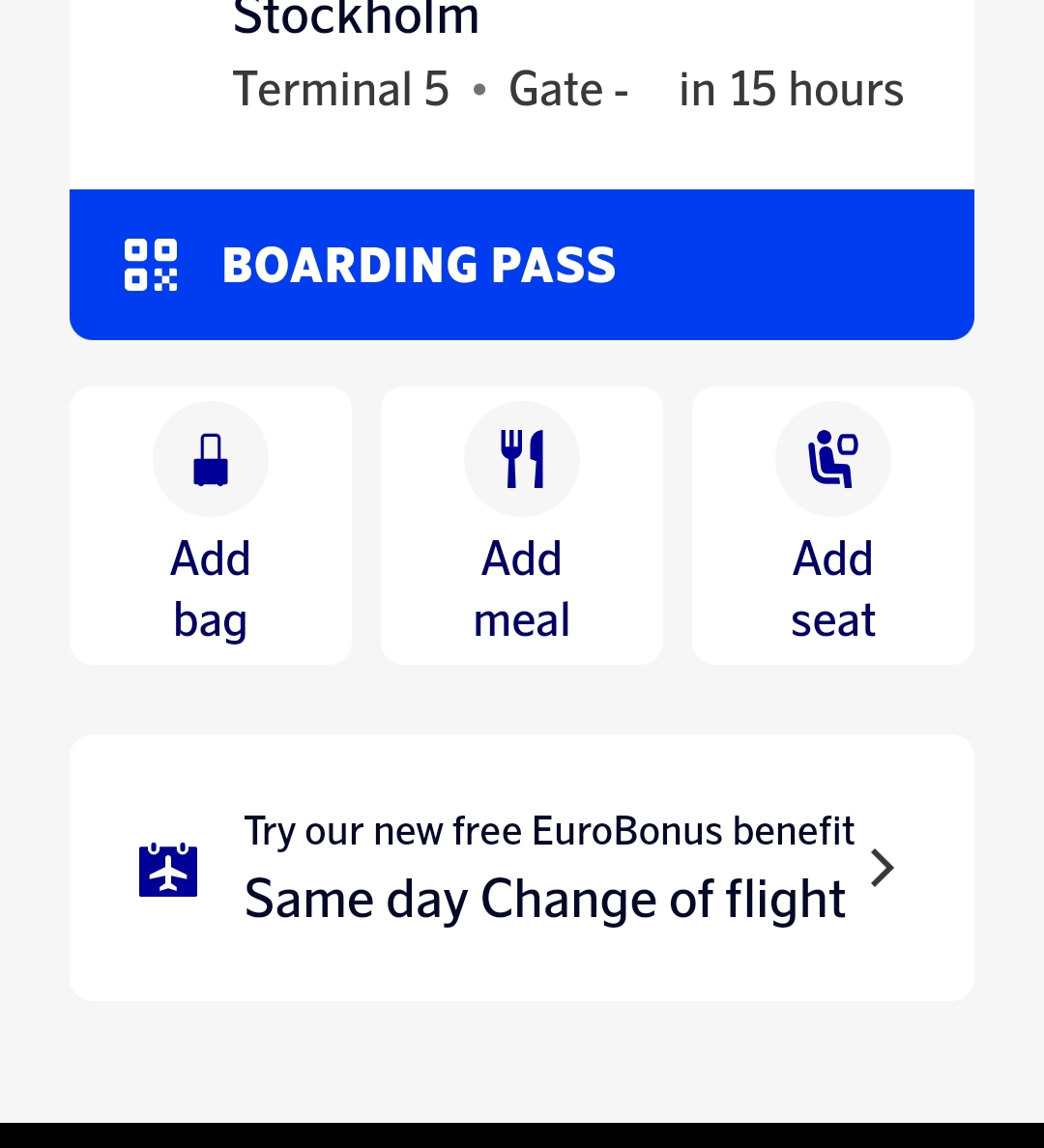Open "Same day Change of flight" offer

pyautogui.click(x=545, y=900)
